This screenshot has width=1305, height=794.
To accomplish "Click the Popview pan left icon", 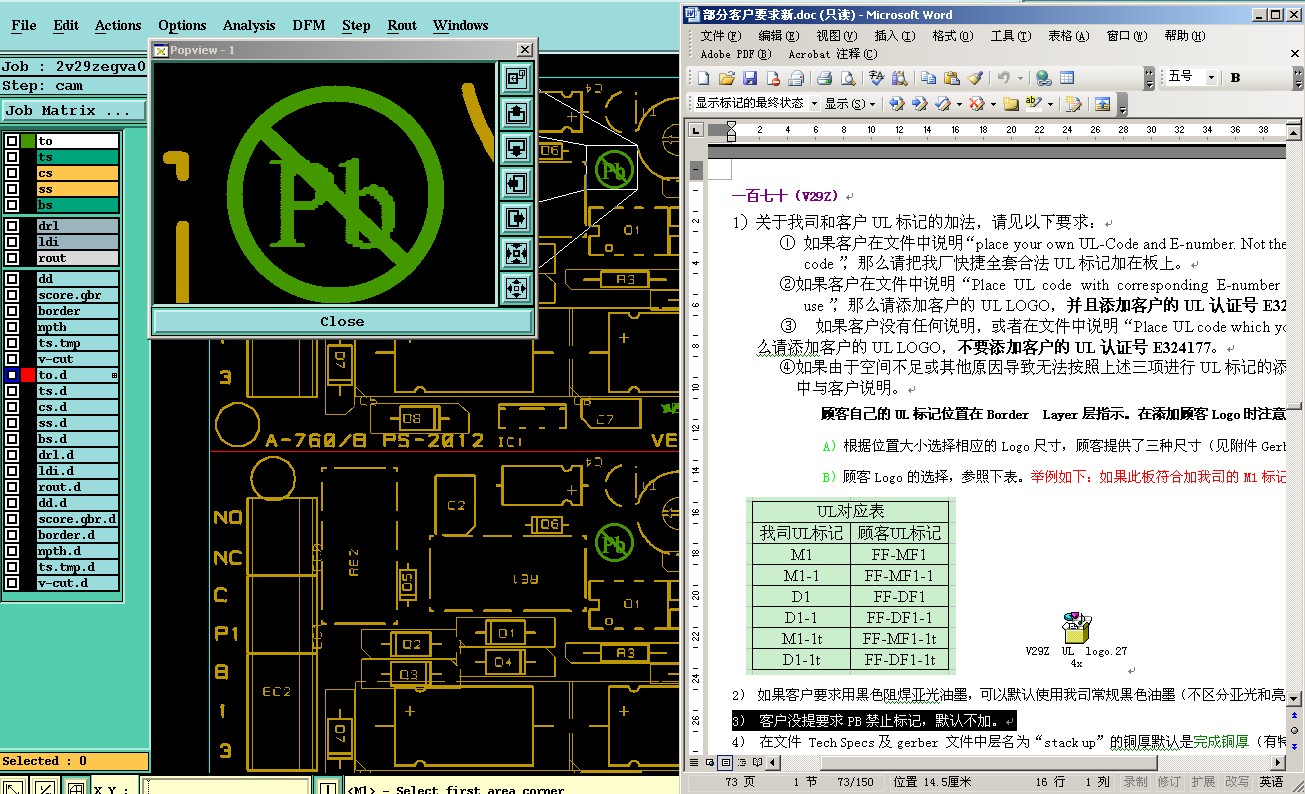I will pos(516,183).
